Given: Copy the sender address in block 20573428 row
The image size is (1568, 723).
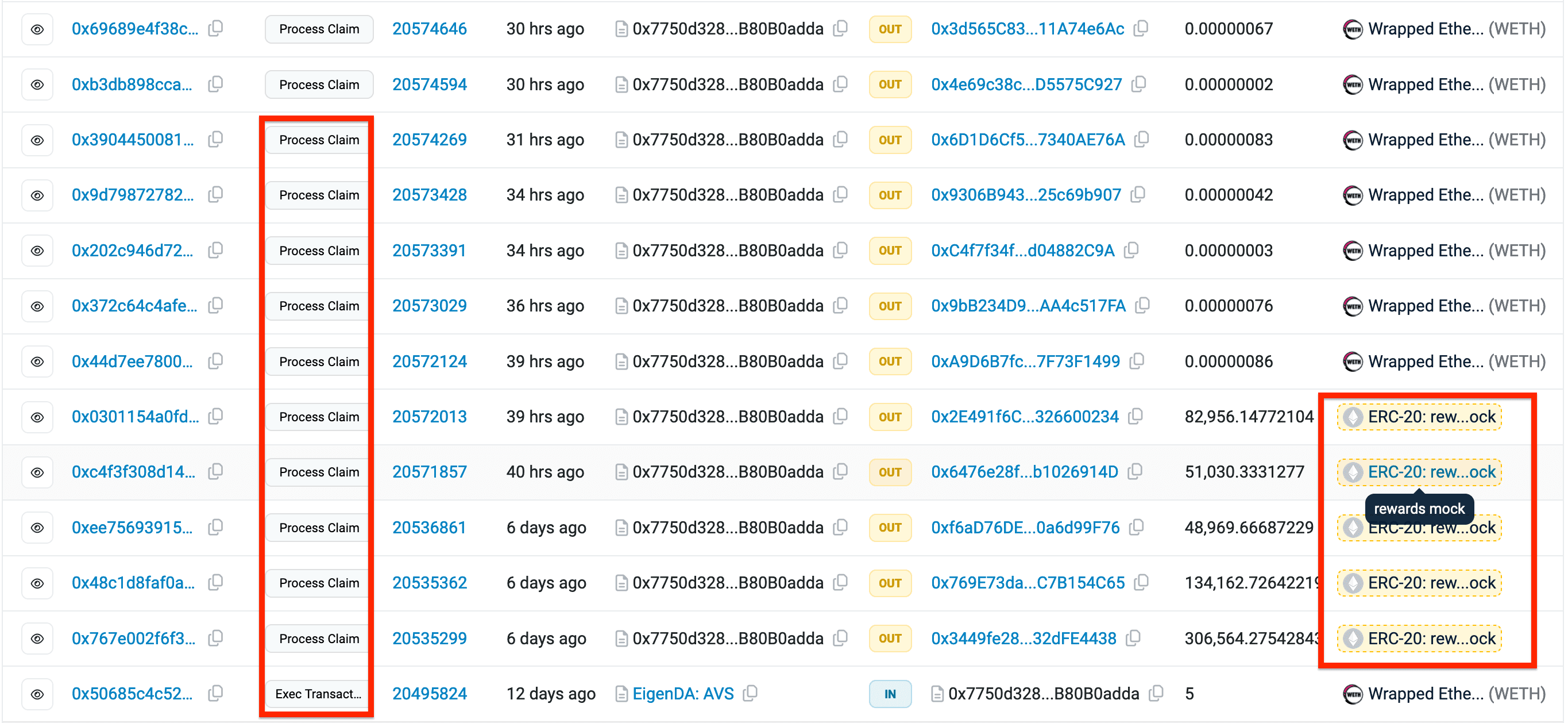Looking at the screenshot, I should pos(841,195).
